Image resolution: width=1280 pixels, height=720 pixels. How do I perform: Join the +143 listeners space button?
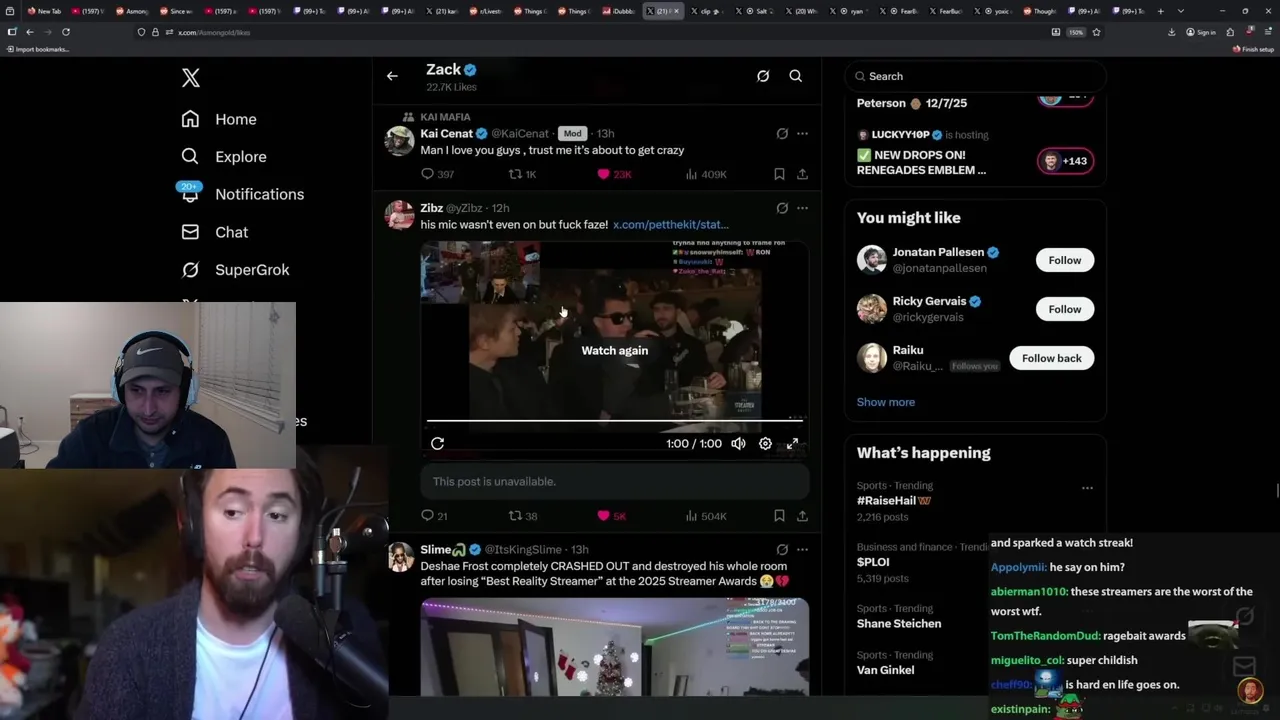[x=1065, y=161]
